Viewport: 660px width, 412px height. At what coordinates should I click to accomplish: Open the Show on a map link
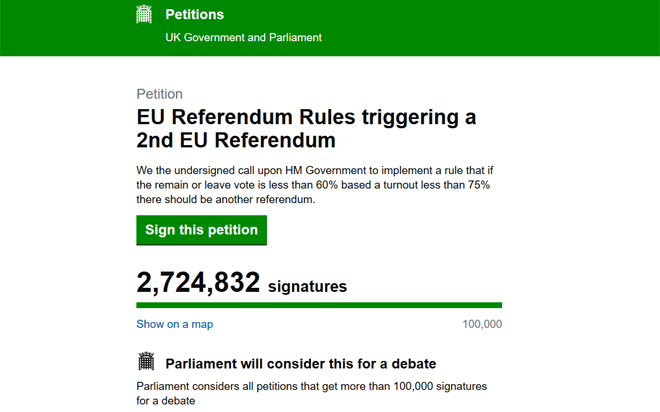(x=175, y=324)
